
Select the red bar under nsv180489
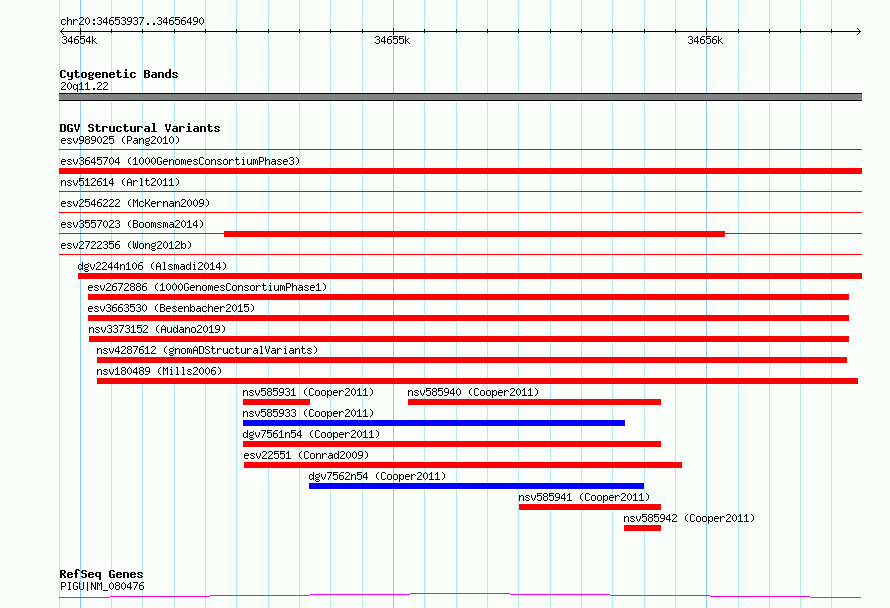(477, 381)
